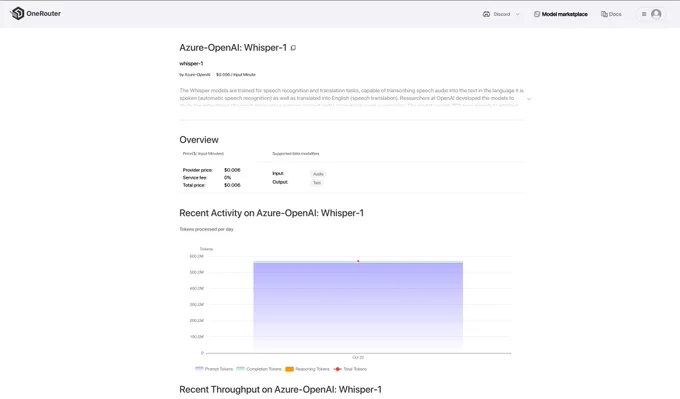Image resolution: width=680 pixels, height=399 pixels.
Task: Toggle Completion Tokens legend swatch
Action: click(x=240, y=369)
